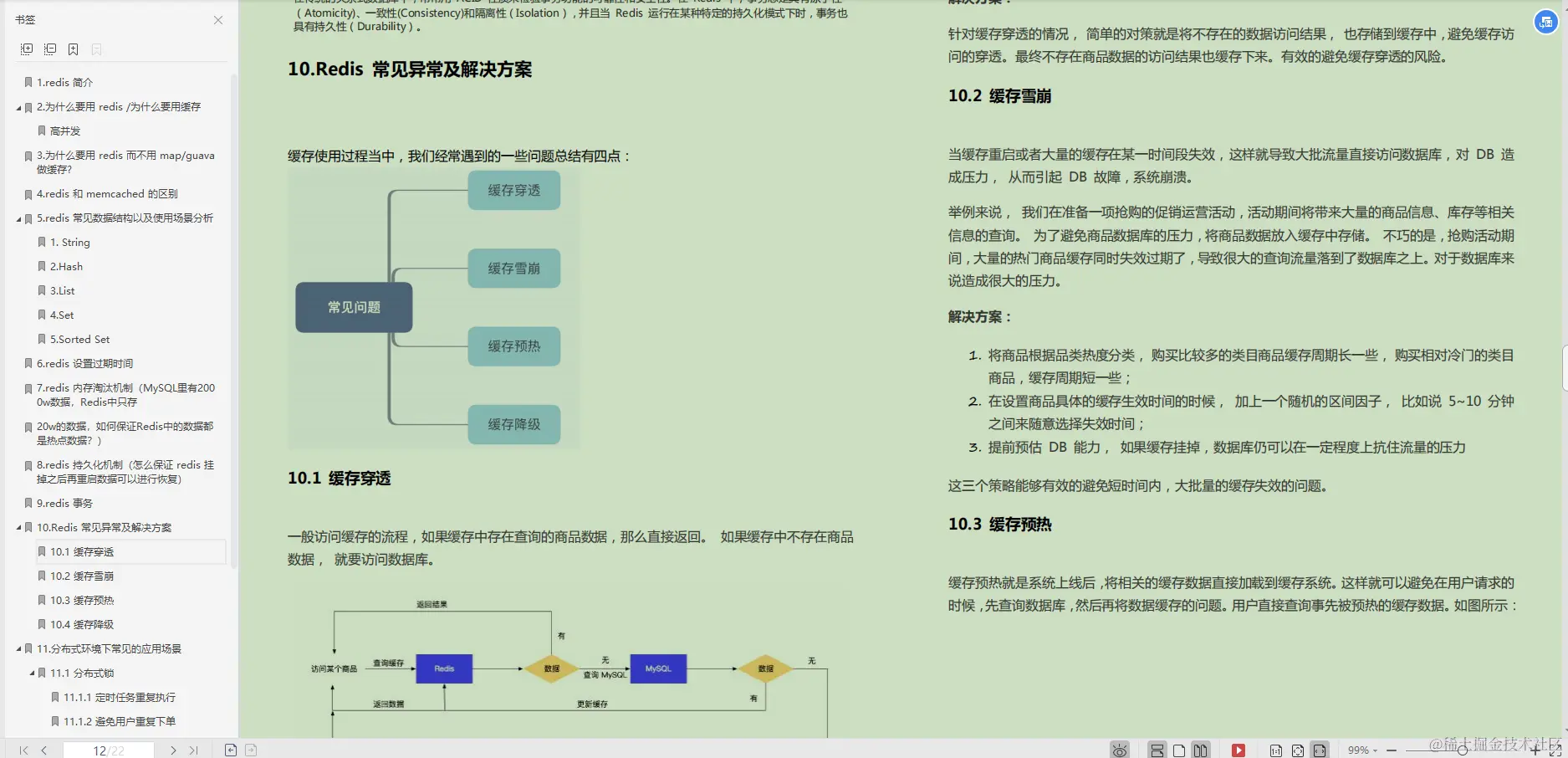Screen dimensions: 1568x758
Task: Click the fit-to-width icon
Action: (1320, 750)
